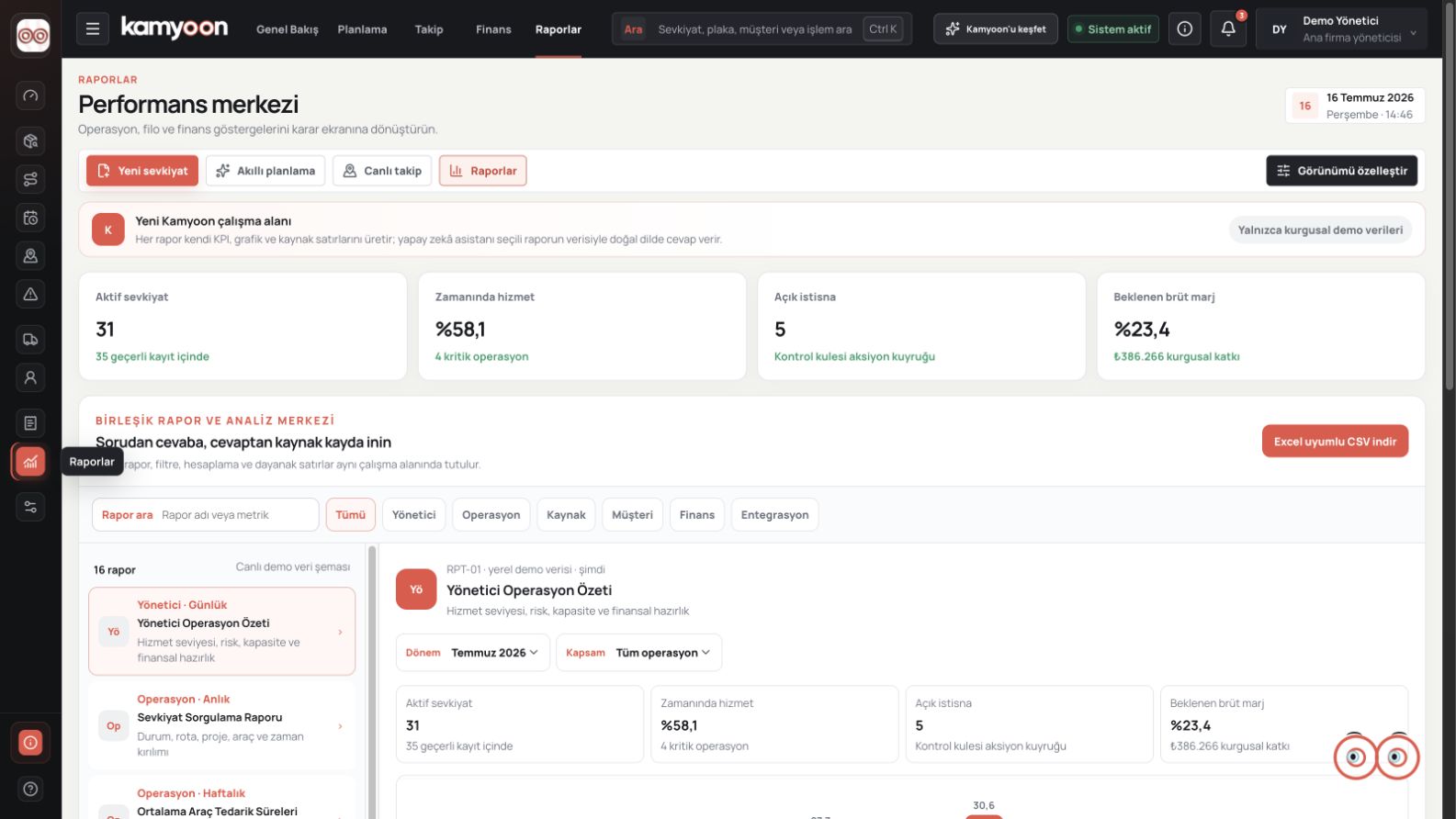This screenshot has height=819, width=1456.
Task: Open the sliders settings icon in sidebar
Action: coord(30,507)
